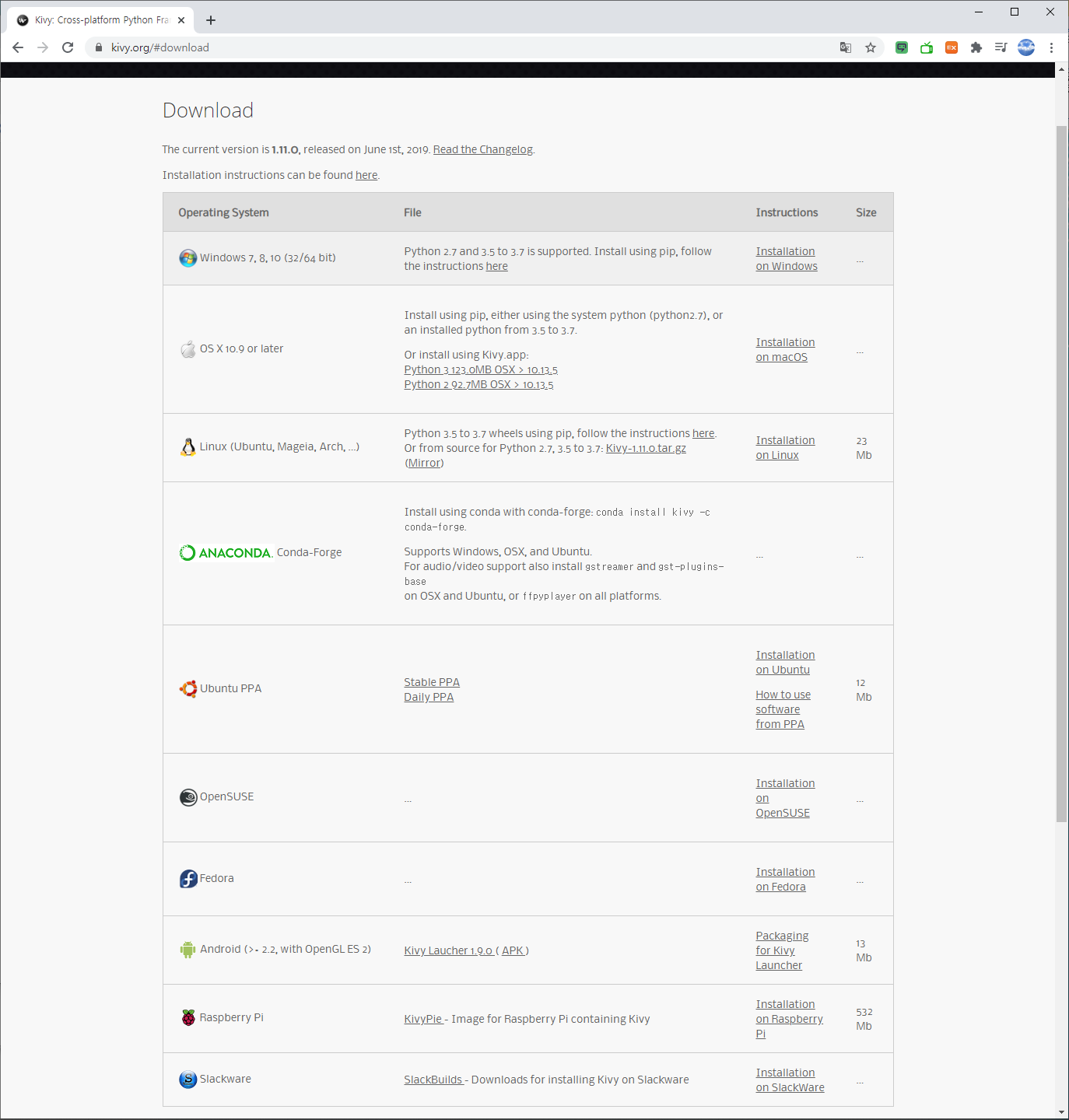Open Installation on SlackWare link
Screen dimensions: 1069x1120
pyautogui.click(x=790, y=1080)
